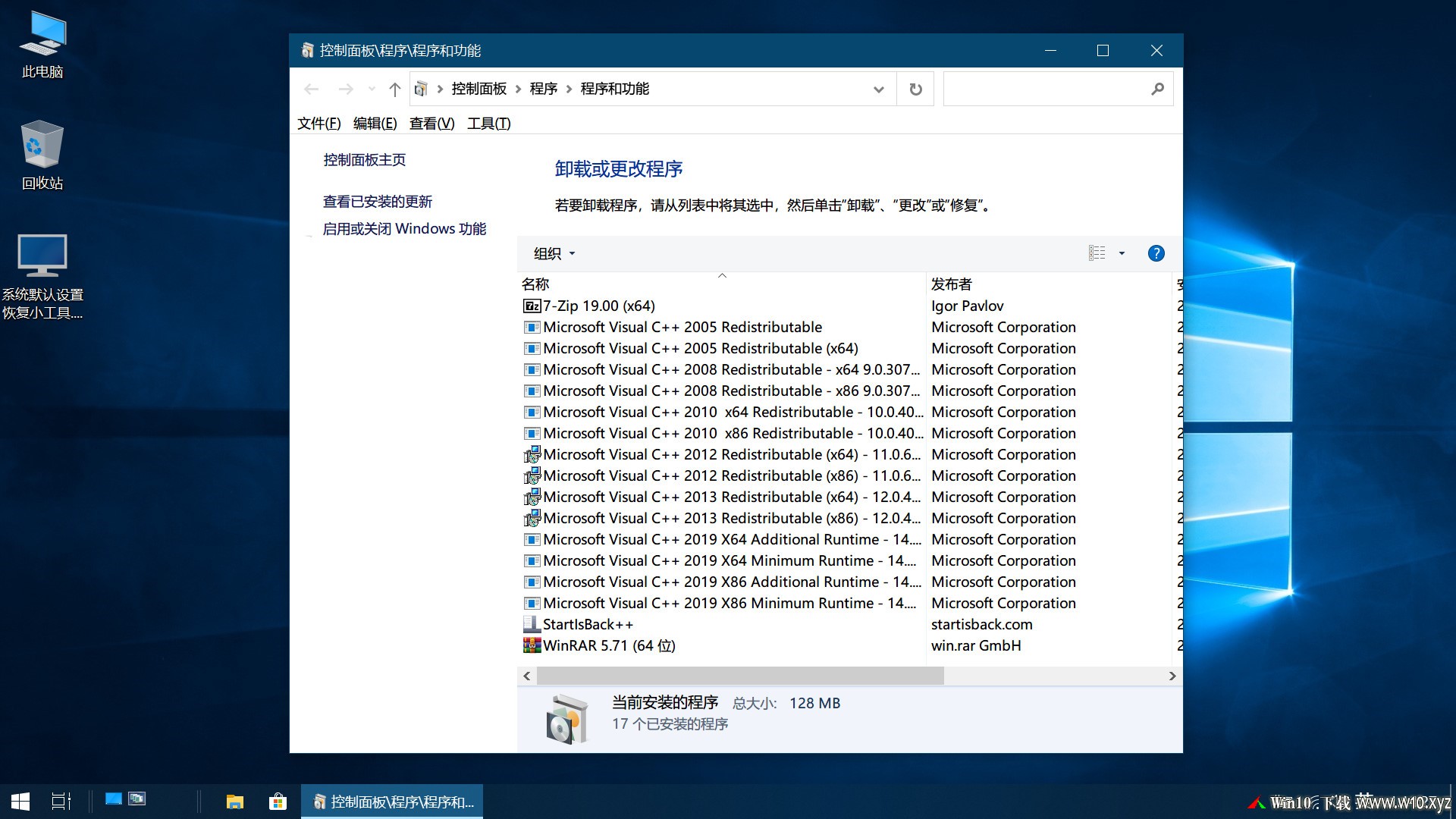This screenshot has width=1456, height=819.
Task: Open 启用或关闭 Windows 功能
Action: click(x=404, y=229)
